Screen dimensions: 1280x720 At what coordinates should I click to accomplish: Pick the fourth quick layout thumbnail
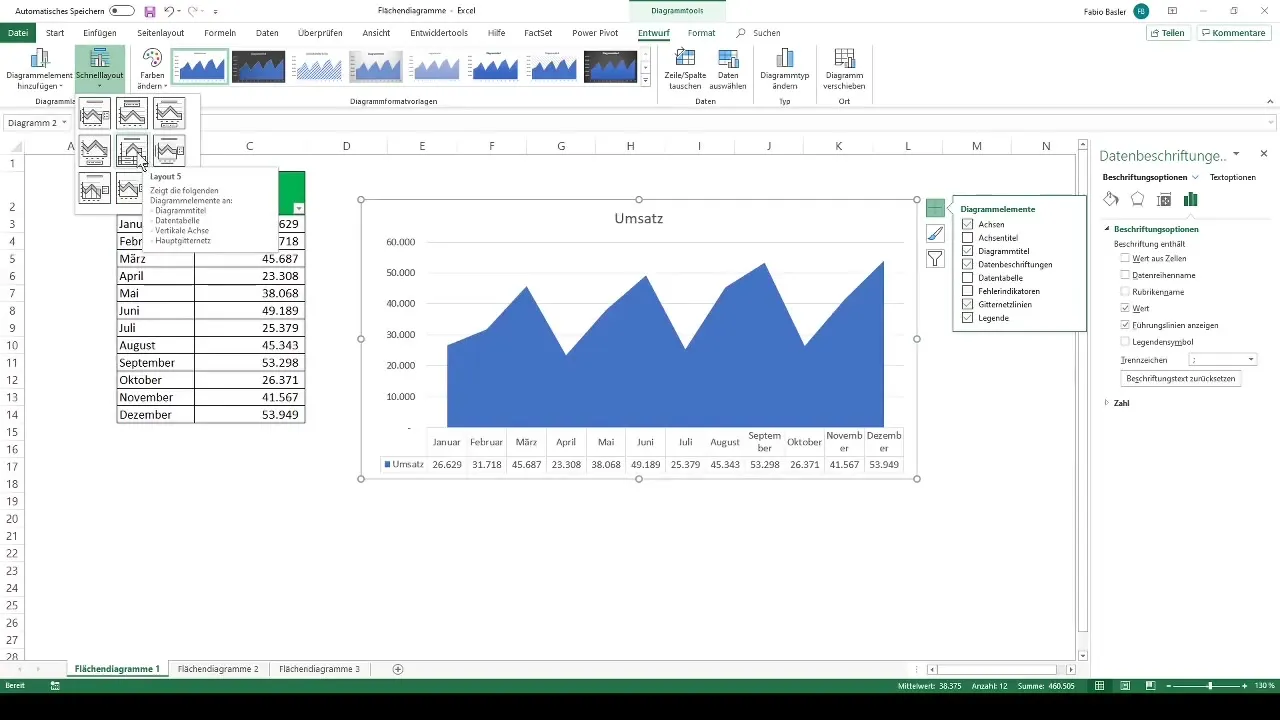tap(95, 150)
